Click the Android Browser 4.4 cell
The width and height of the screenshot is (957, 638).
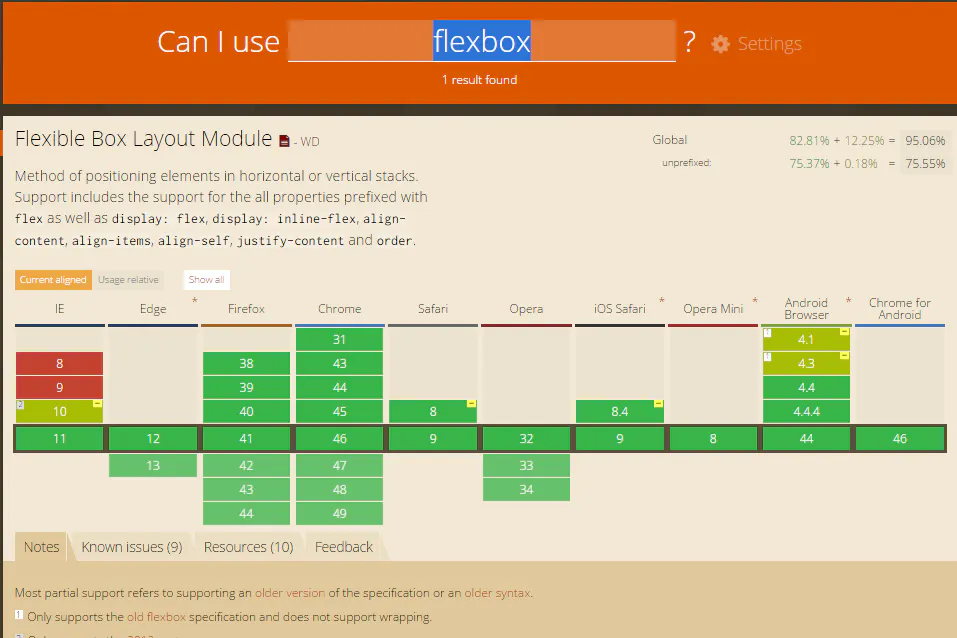(x=806, y=387)
